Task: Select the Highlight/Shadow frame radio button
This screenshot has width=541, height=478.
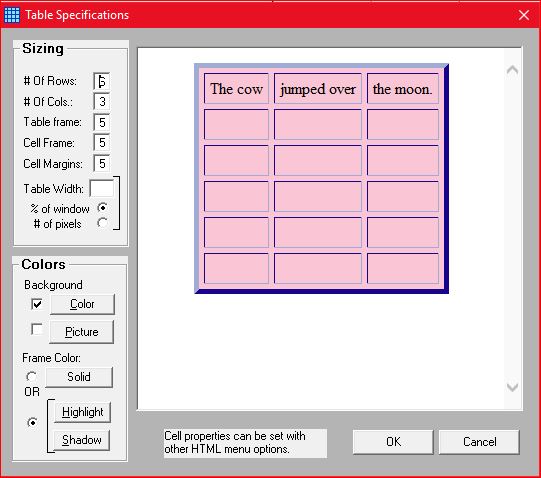Action: tap(32, 422)
